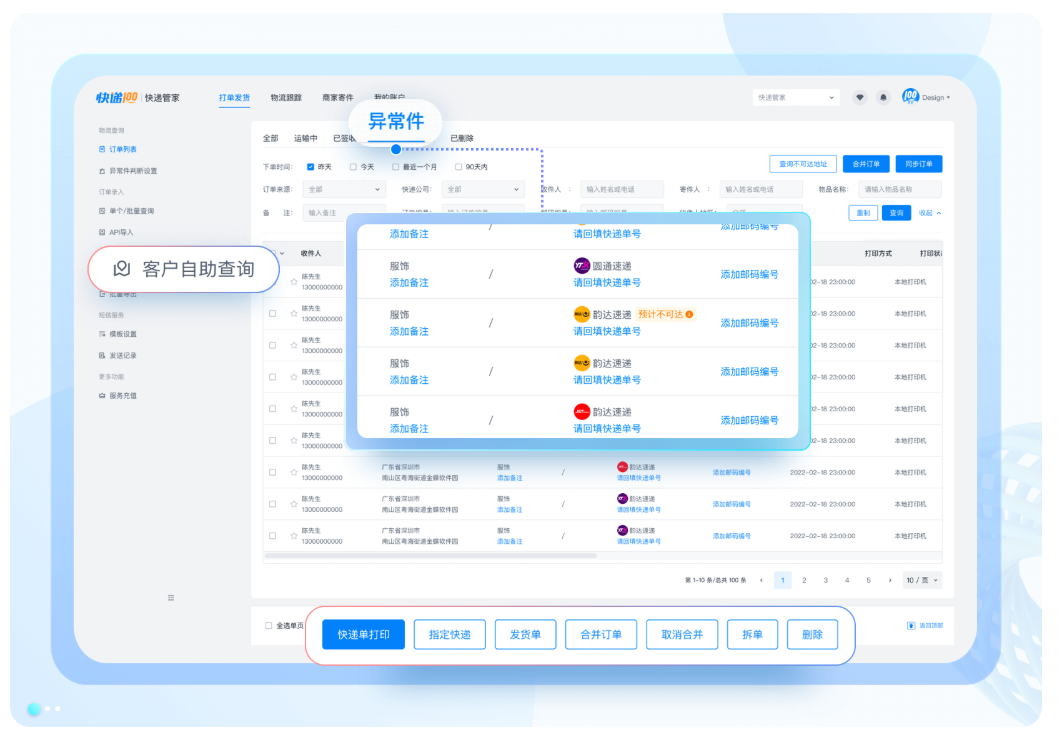Click the 发送记录 sidebar icon
The width and height of the screenshot is (1059, 734).
[102, 355]
